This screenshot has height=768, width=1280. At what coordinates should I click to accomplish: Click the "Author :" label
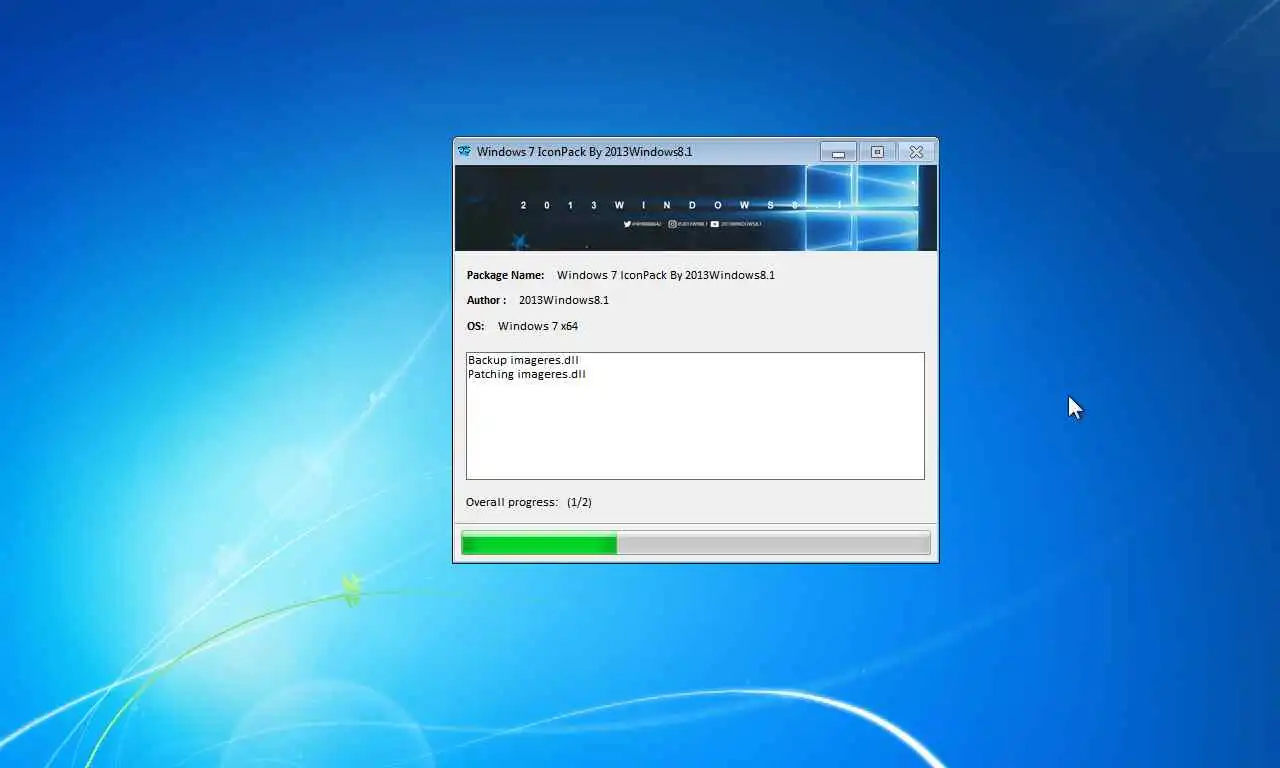486,300
